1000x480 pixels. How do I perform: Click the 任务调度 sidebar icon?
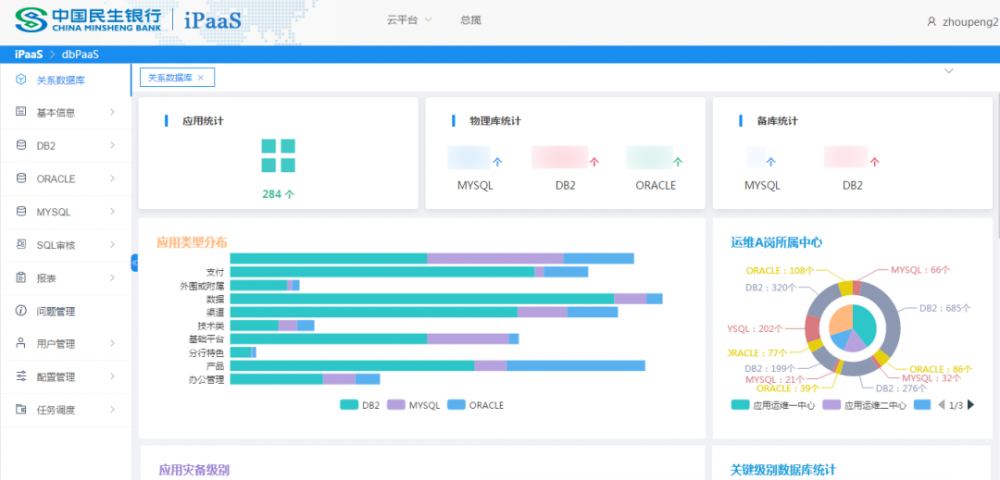(x=21, y=410)
